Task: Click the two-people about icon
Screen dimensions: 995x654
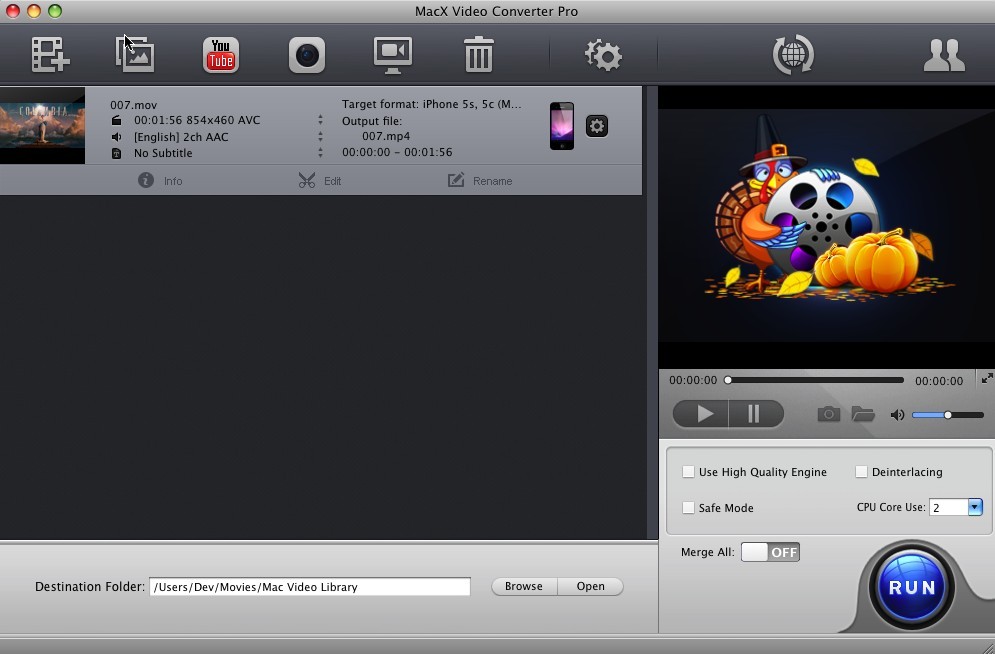Action: click(x=944, y=55)
